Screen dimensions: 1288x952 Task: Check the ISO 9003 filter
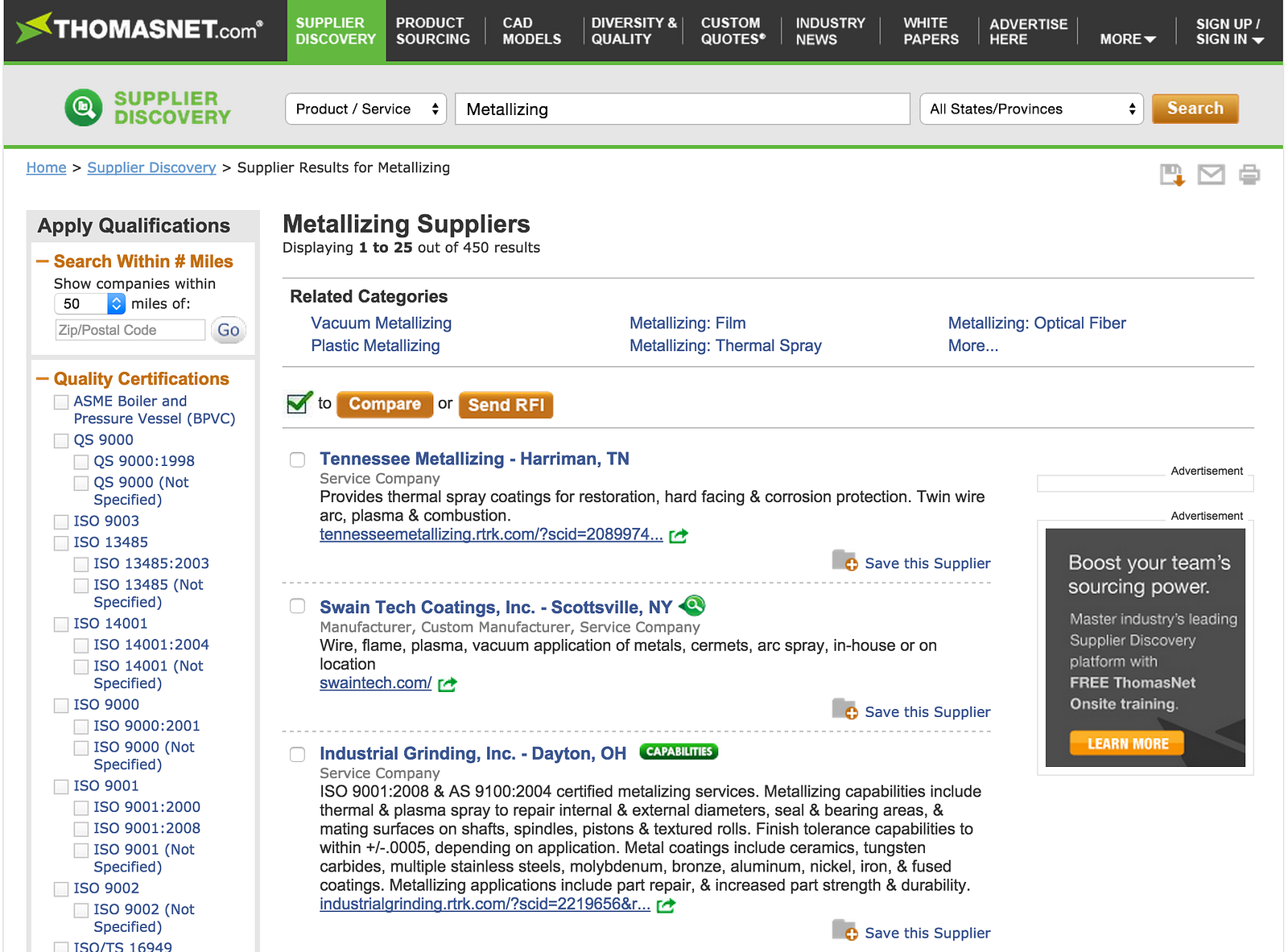point(61,521)
